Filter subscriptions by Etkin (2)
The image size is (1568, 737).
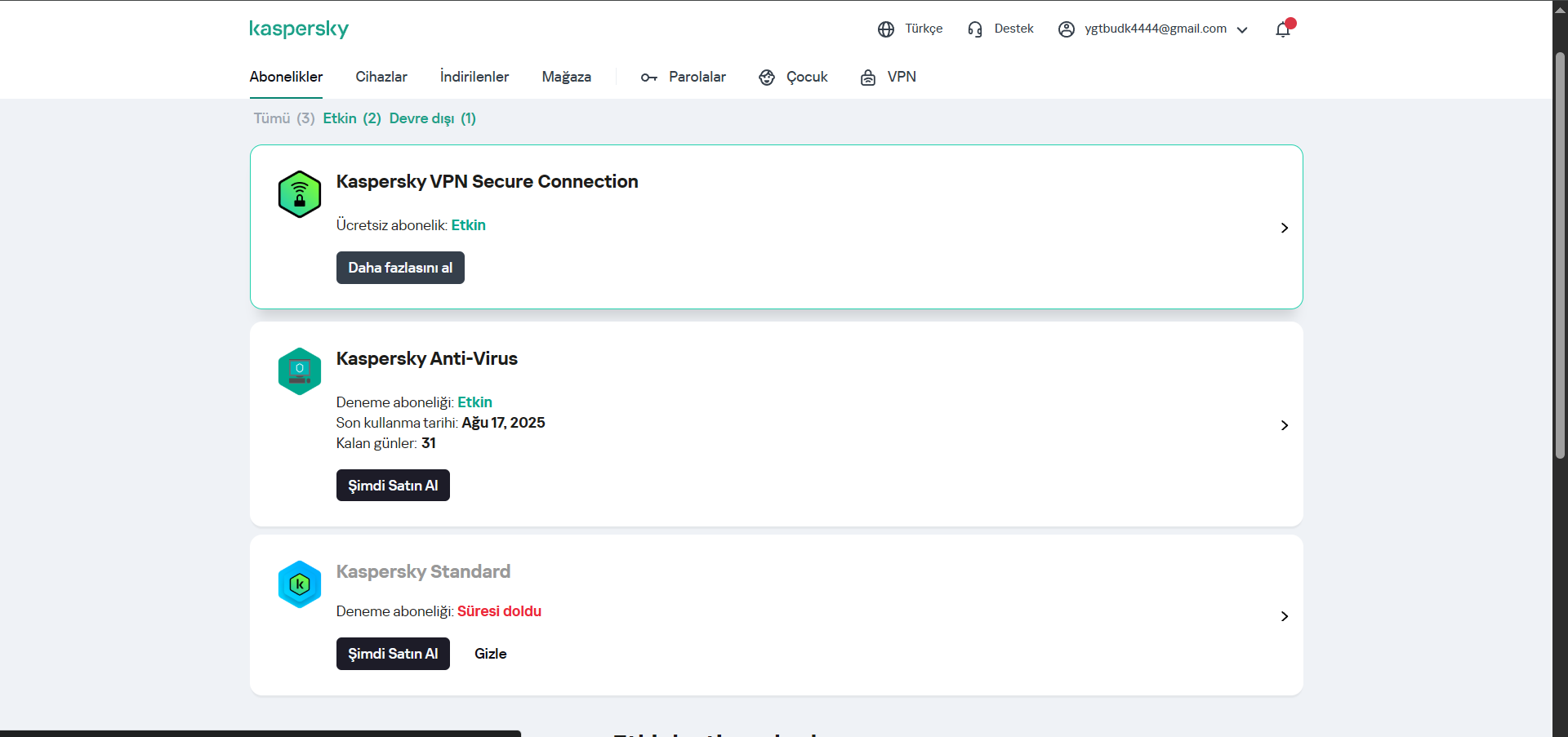coord(352,118)
